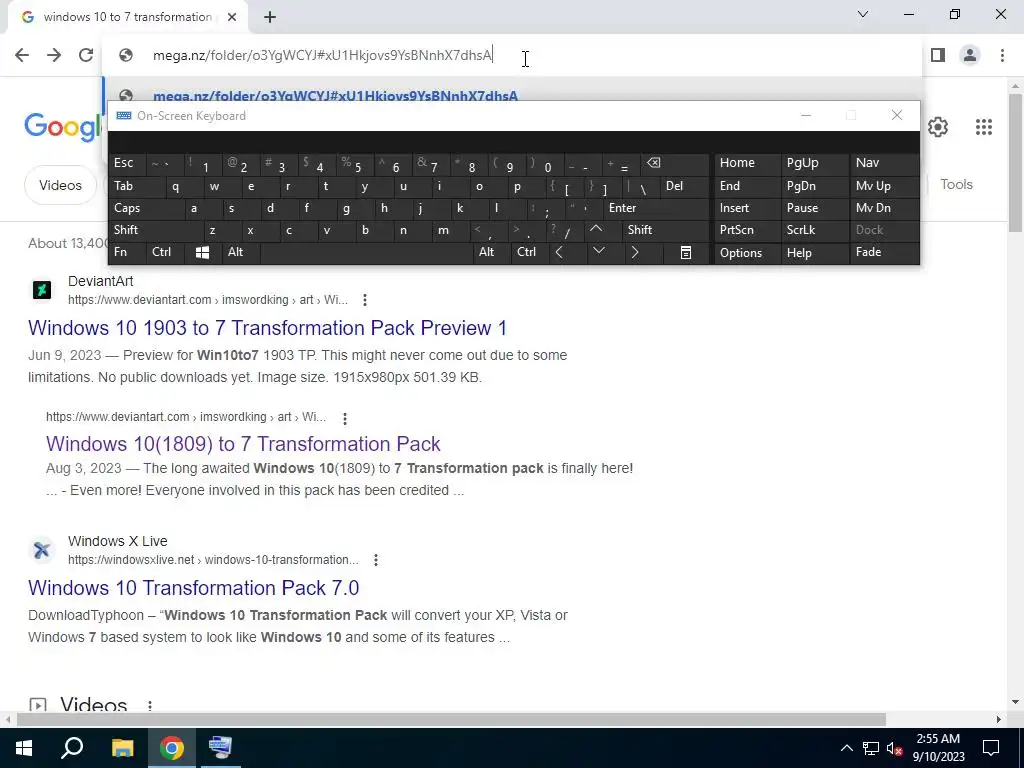Screen dimensions: 1024x768
Task: Open taskbar search magnifier
Action: coord(72,748)
